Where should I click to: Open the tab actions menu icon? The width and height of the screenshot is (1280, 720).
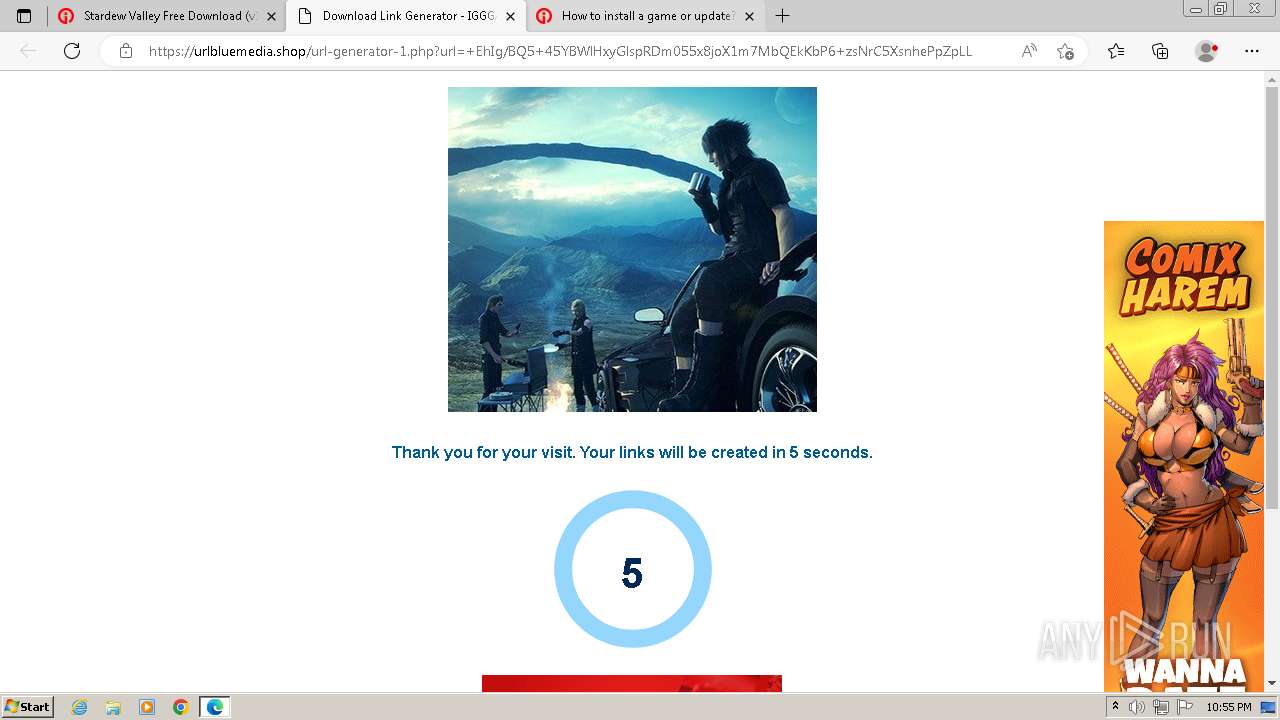[24, 16]
